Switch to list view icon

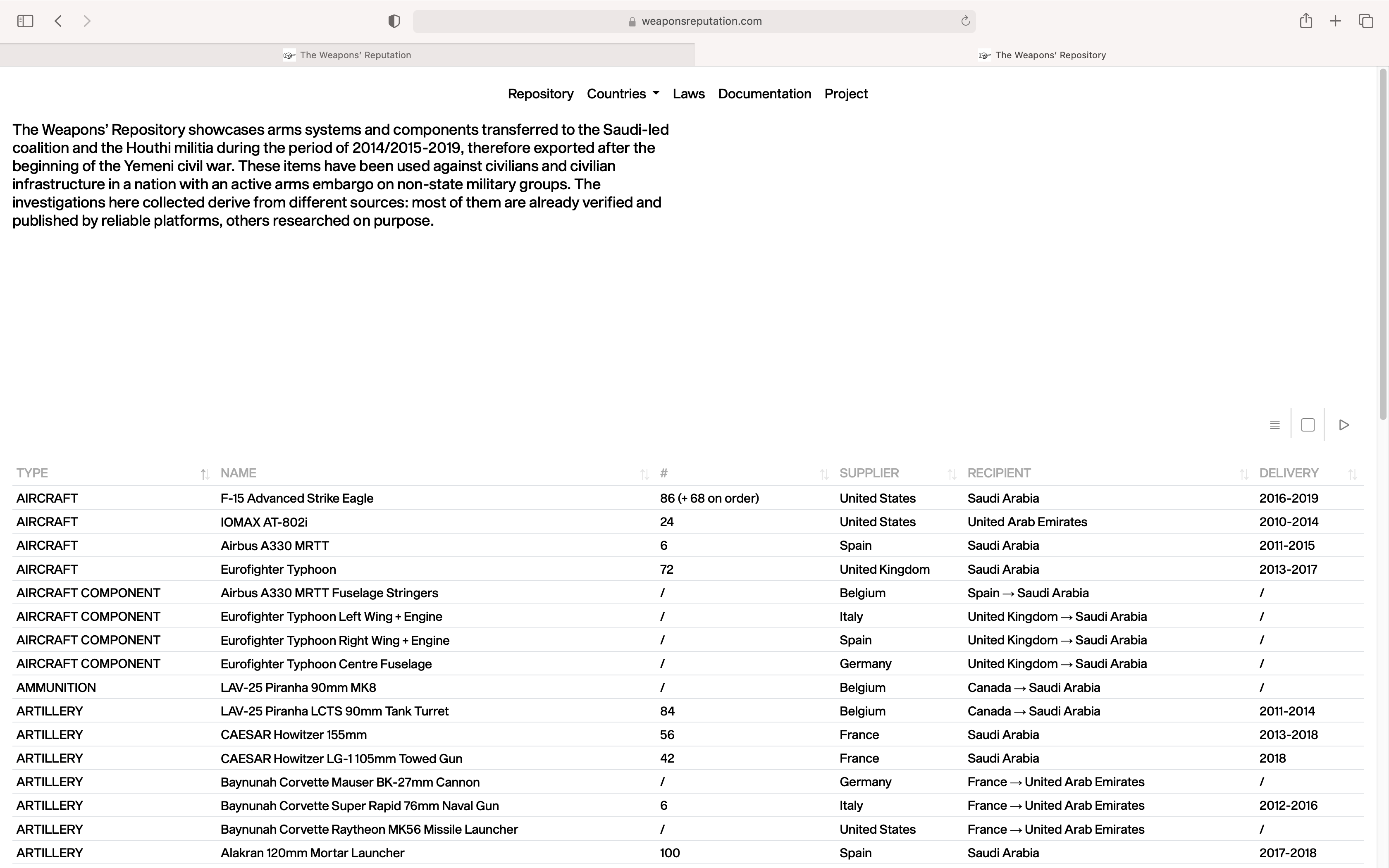tap(1274, 425)
